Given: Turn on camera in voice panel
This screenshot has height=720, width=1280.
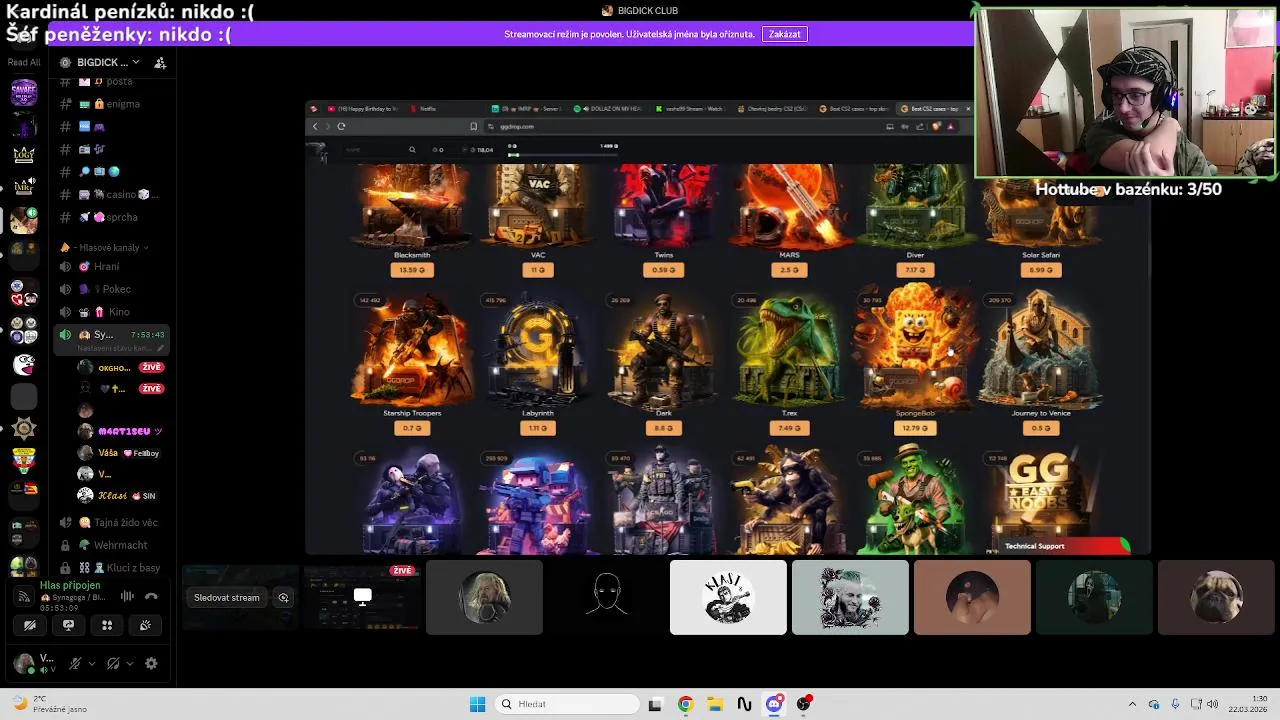Looking at the screenshot, I should pos(30,625).
